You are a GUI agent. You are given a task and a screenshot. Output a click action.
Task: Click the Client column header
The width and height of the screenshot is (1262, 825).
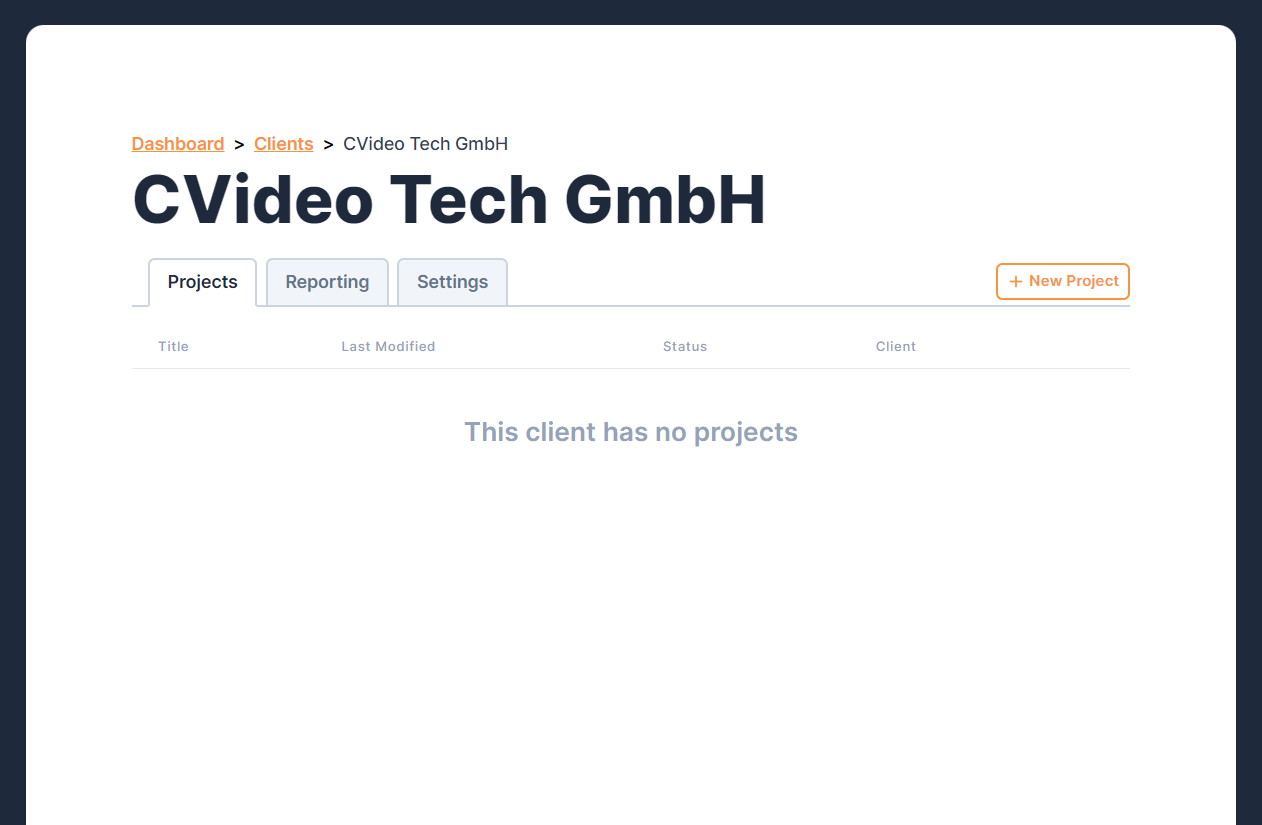[896, 346]
